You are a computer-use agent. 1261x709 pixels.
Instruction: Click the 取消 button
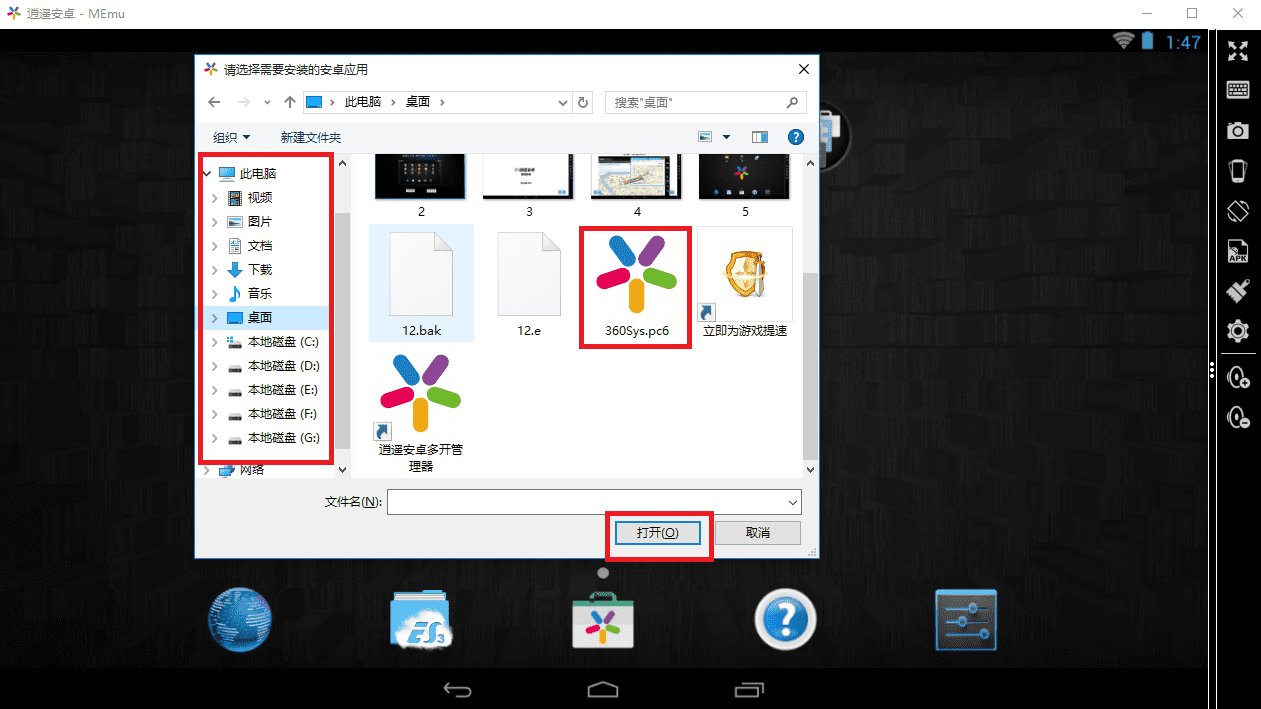pyautogui.click(x=758, y=533)
